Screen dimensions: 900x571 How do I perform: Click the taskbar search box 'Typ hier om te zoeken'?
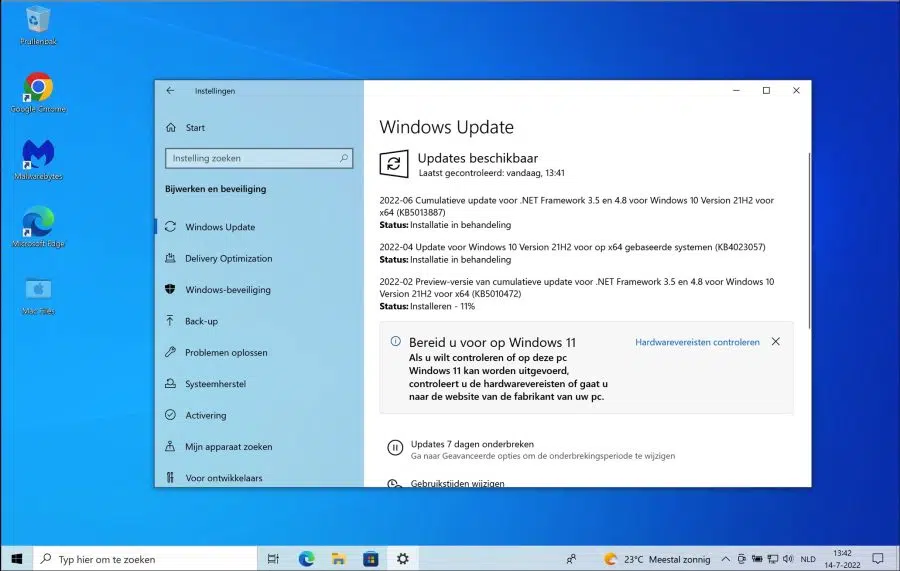click(145, 558)
